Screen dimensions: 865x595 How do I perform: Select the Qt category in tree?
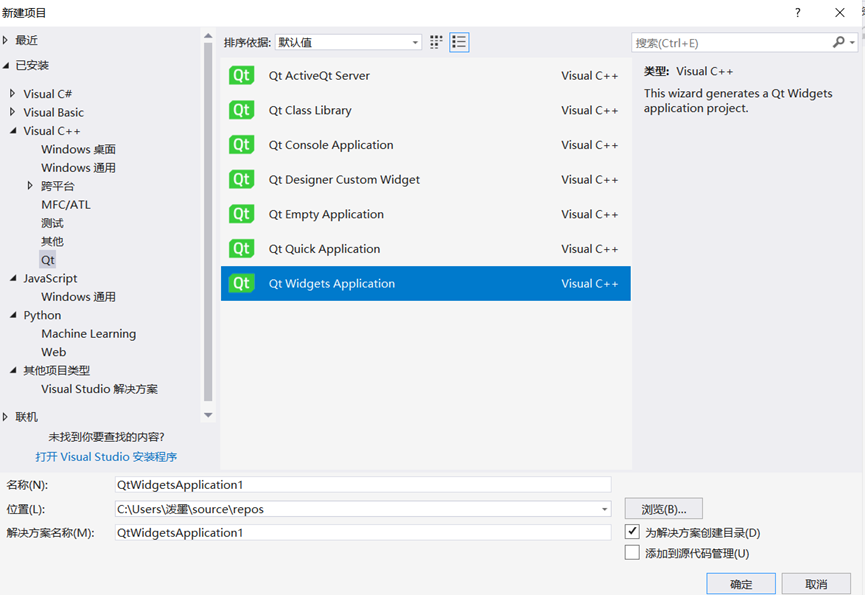[48, 260]
